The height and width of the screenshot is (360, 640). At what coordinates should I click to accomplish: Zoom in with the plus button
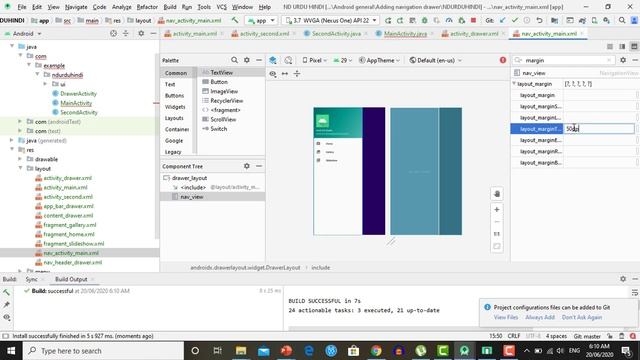click(x=497, y=209)
